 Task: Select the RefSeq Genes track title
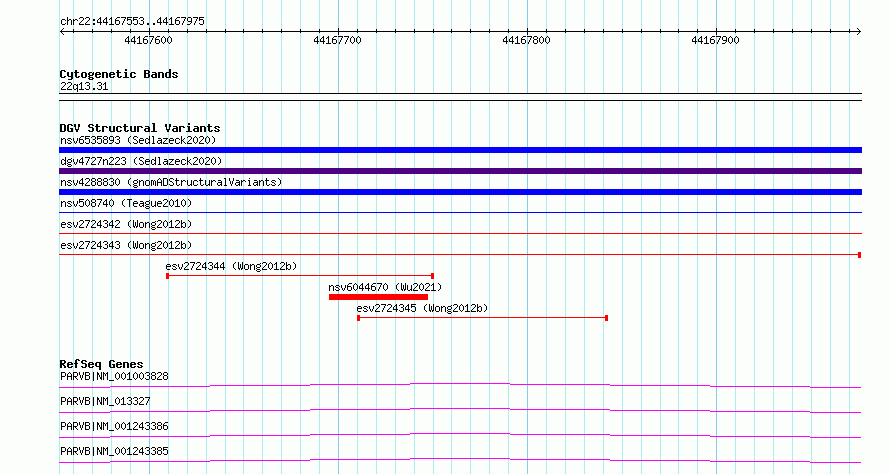(x=102, y=364)
